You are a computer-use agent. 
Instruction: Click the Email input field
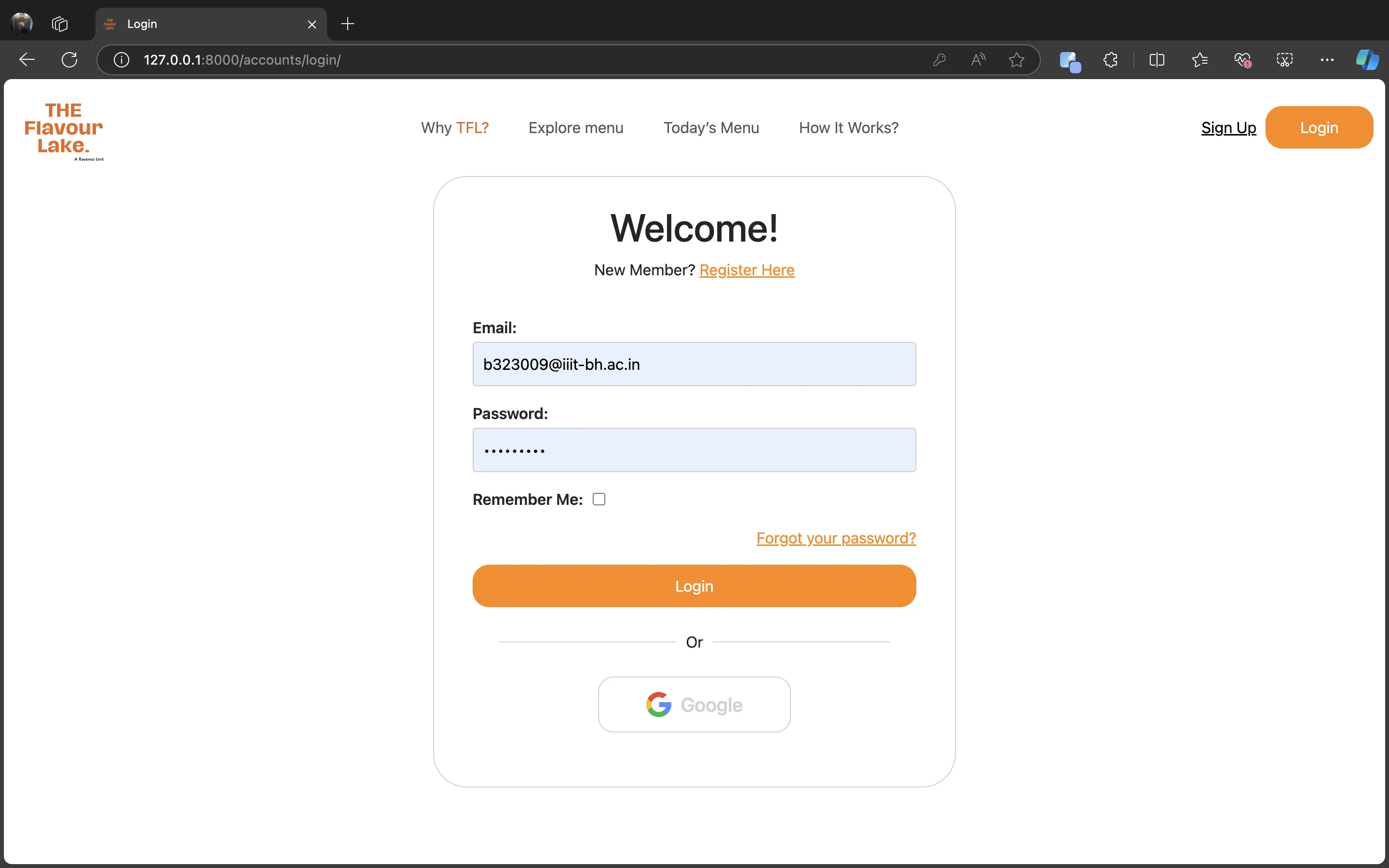coord(694,364)
